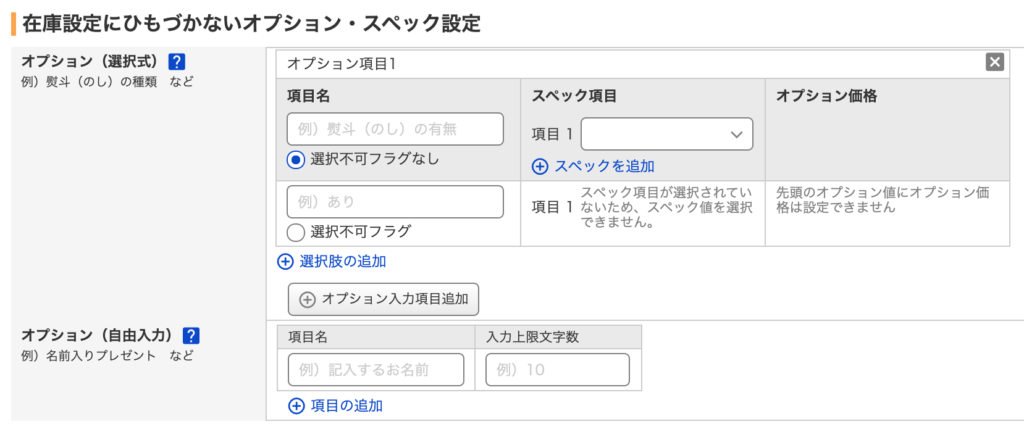Select 選択不可フラグ radio button
Screen dimensions: 1024x432
pos(296,231)
